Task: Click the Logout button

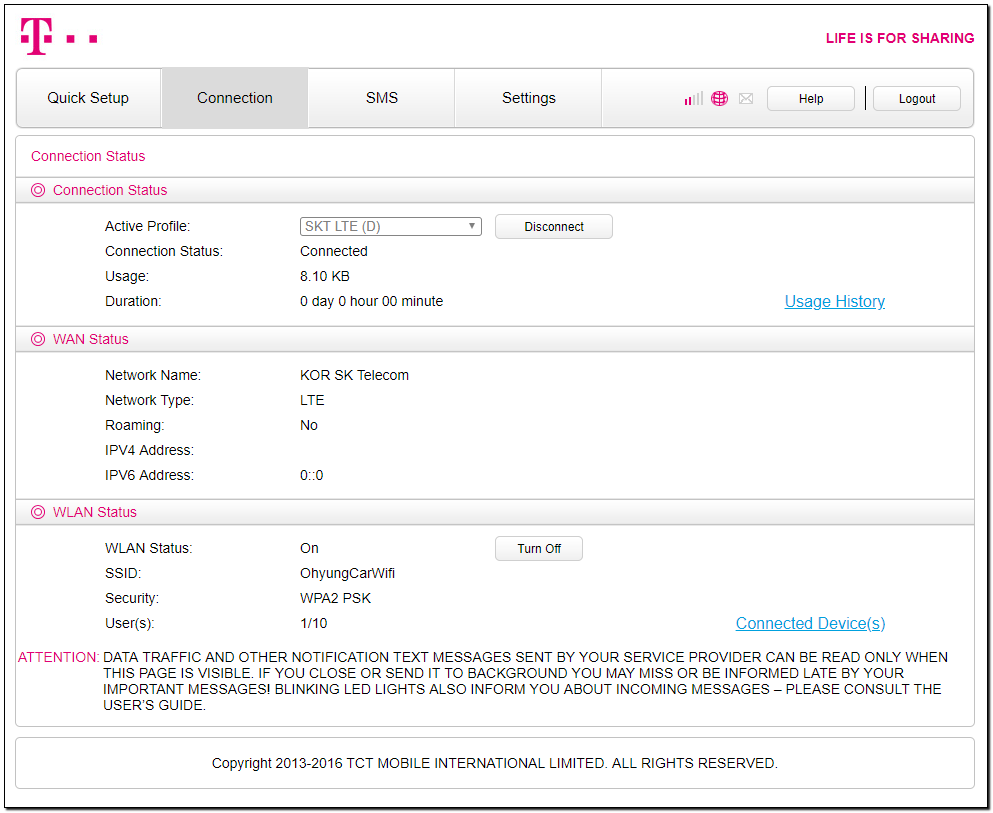Action: pyautogui.click(x=916, y=98)
